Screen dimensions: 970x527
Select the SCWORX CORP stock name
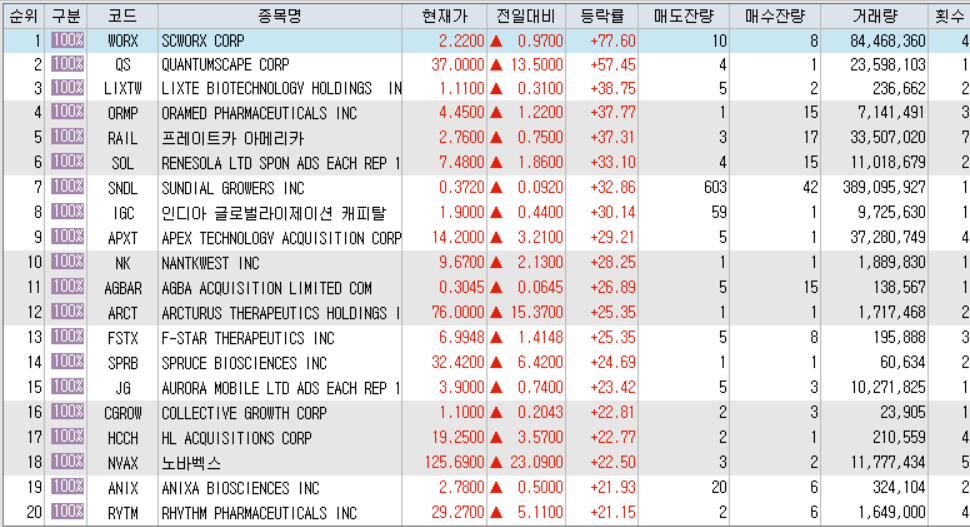click(203, 41)
